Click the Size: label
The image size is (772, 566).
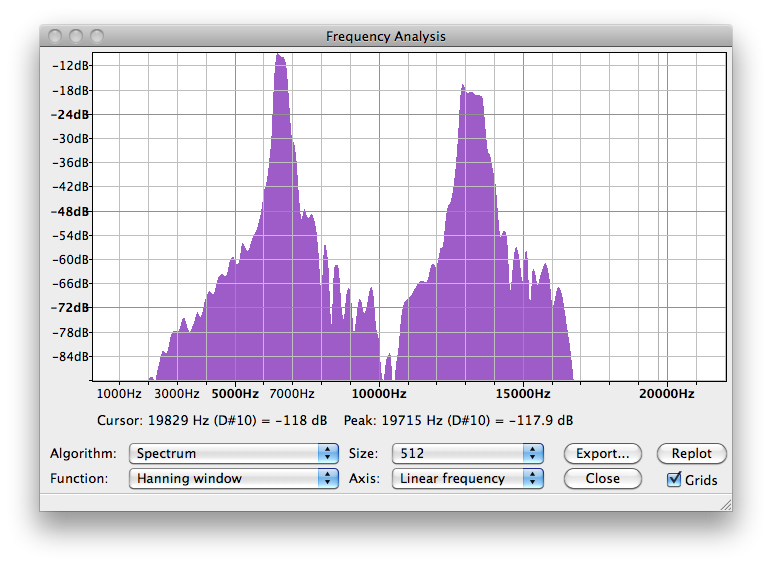[x=363, y=453]
